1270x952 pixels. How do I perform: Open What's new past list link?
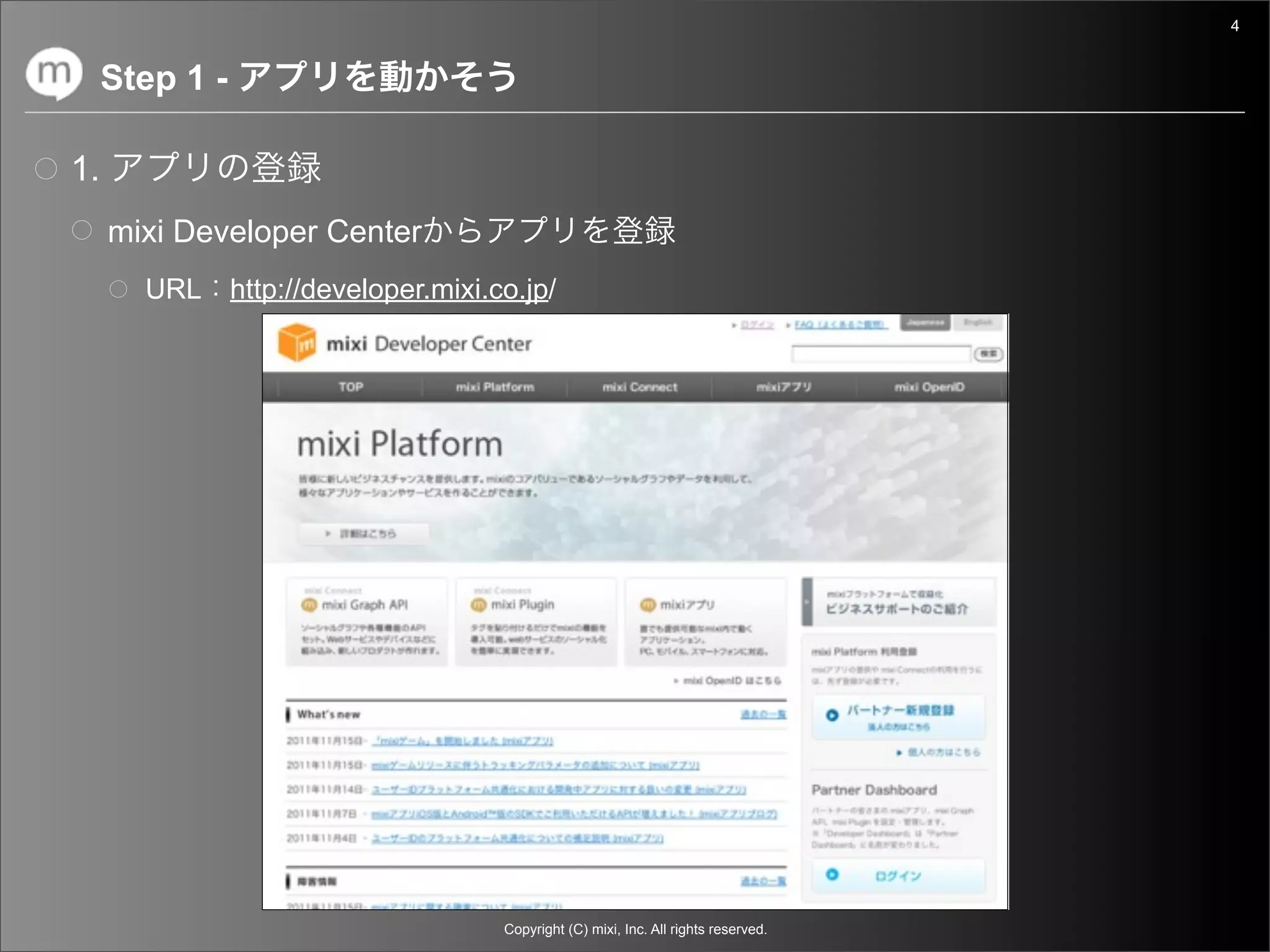763,715
